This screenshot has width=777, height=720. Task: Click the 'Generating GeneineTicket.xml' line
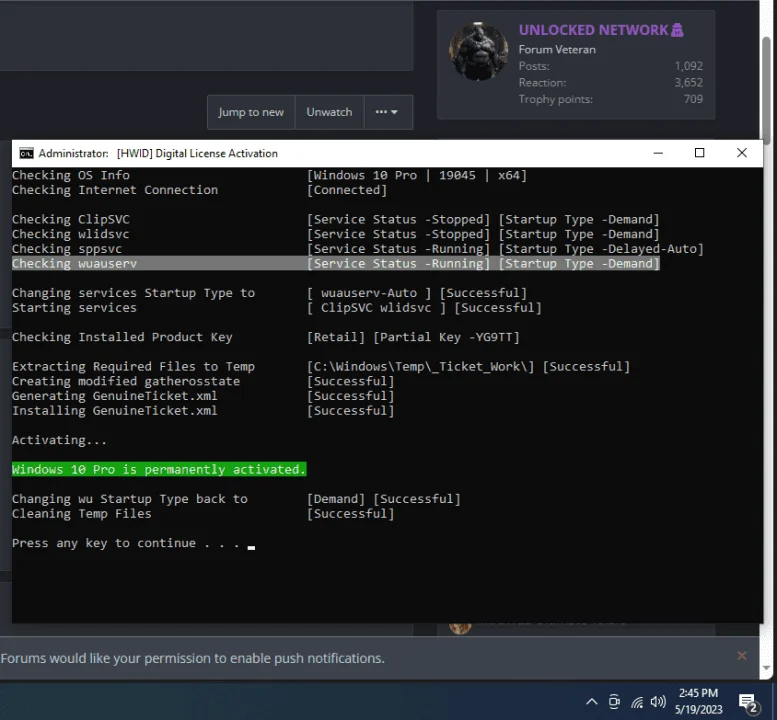click(114, 396)
